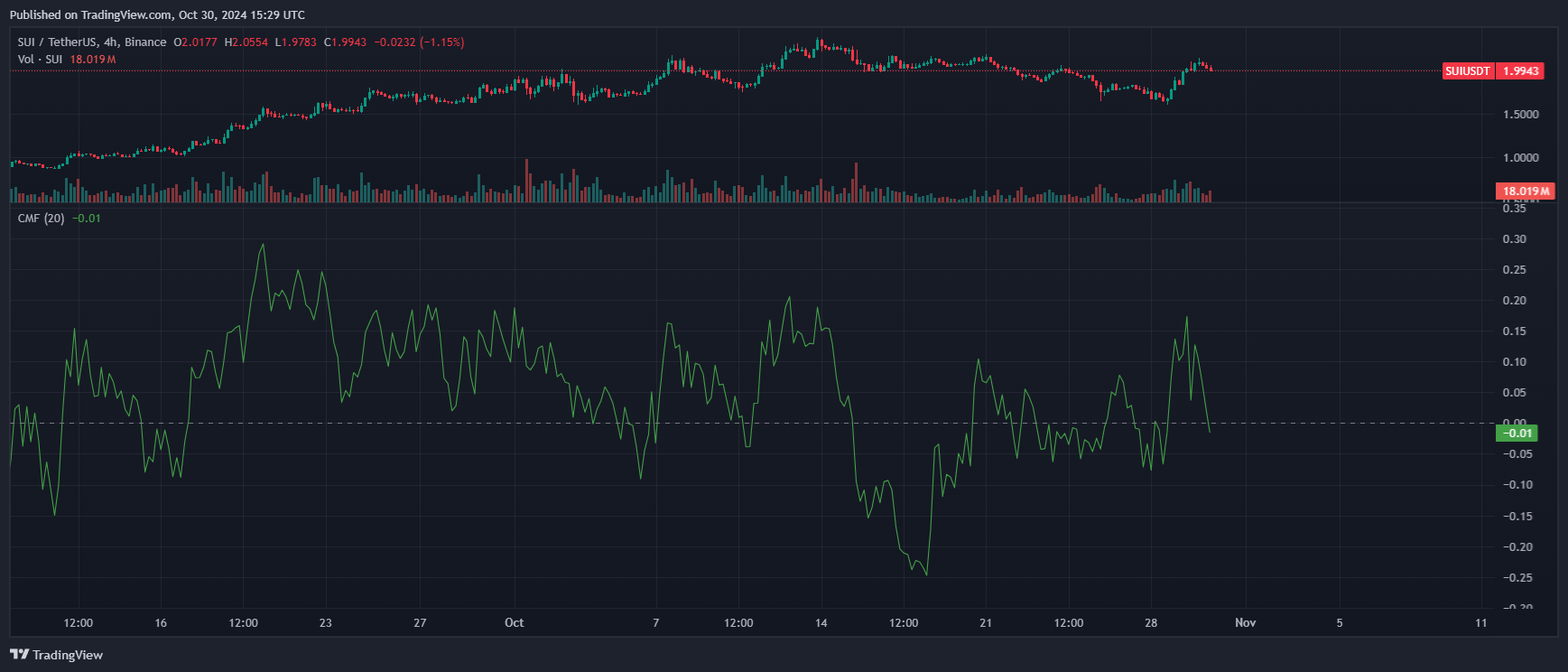This screenshot has height=672, width=1568.
Task: Click the Vol · SUI indicator legend
Action: [x=41, y=60]
